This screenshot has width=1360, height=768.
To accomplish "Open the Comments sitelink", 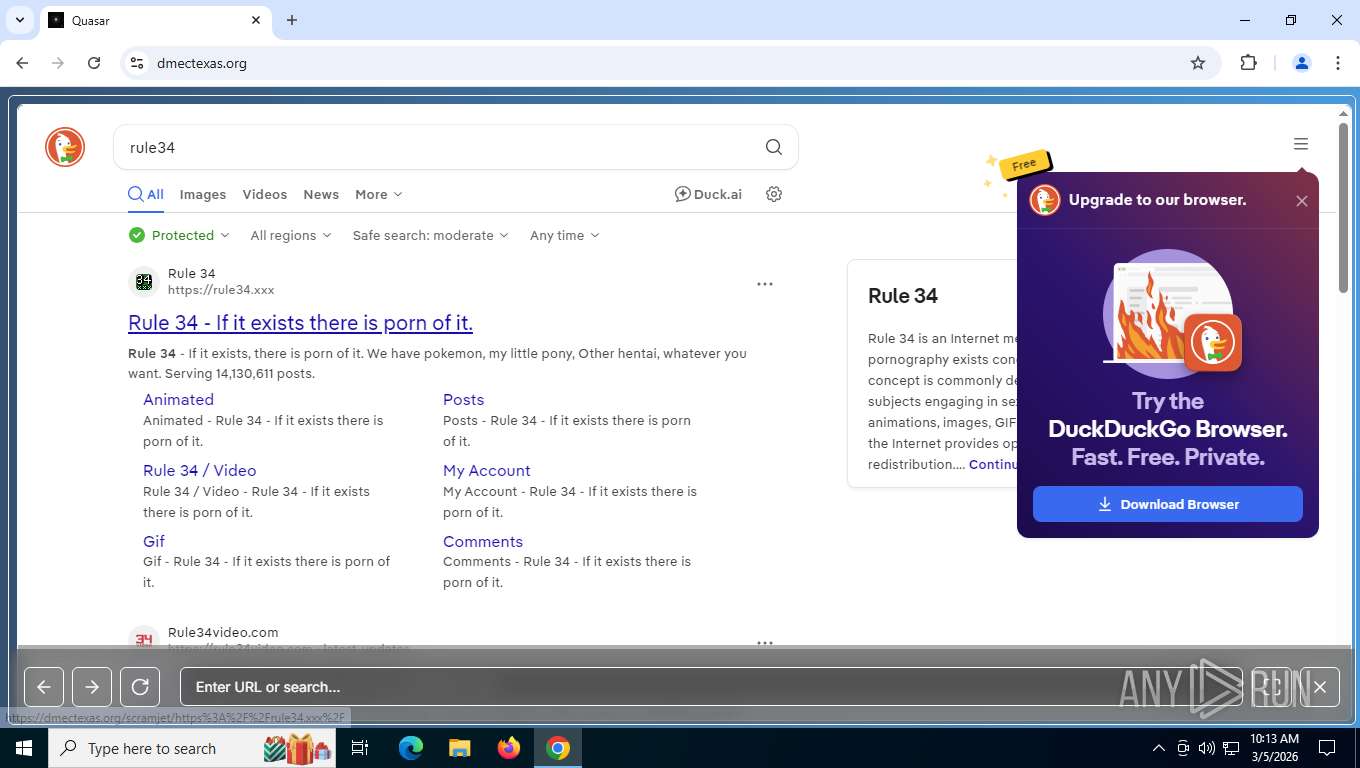I will click(x=483, y=541).
